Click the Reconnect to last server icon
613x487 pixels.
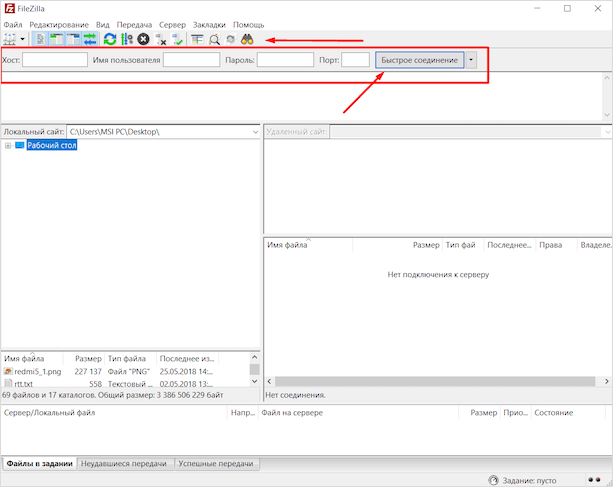[x=178, y=40]
